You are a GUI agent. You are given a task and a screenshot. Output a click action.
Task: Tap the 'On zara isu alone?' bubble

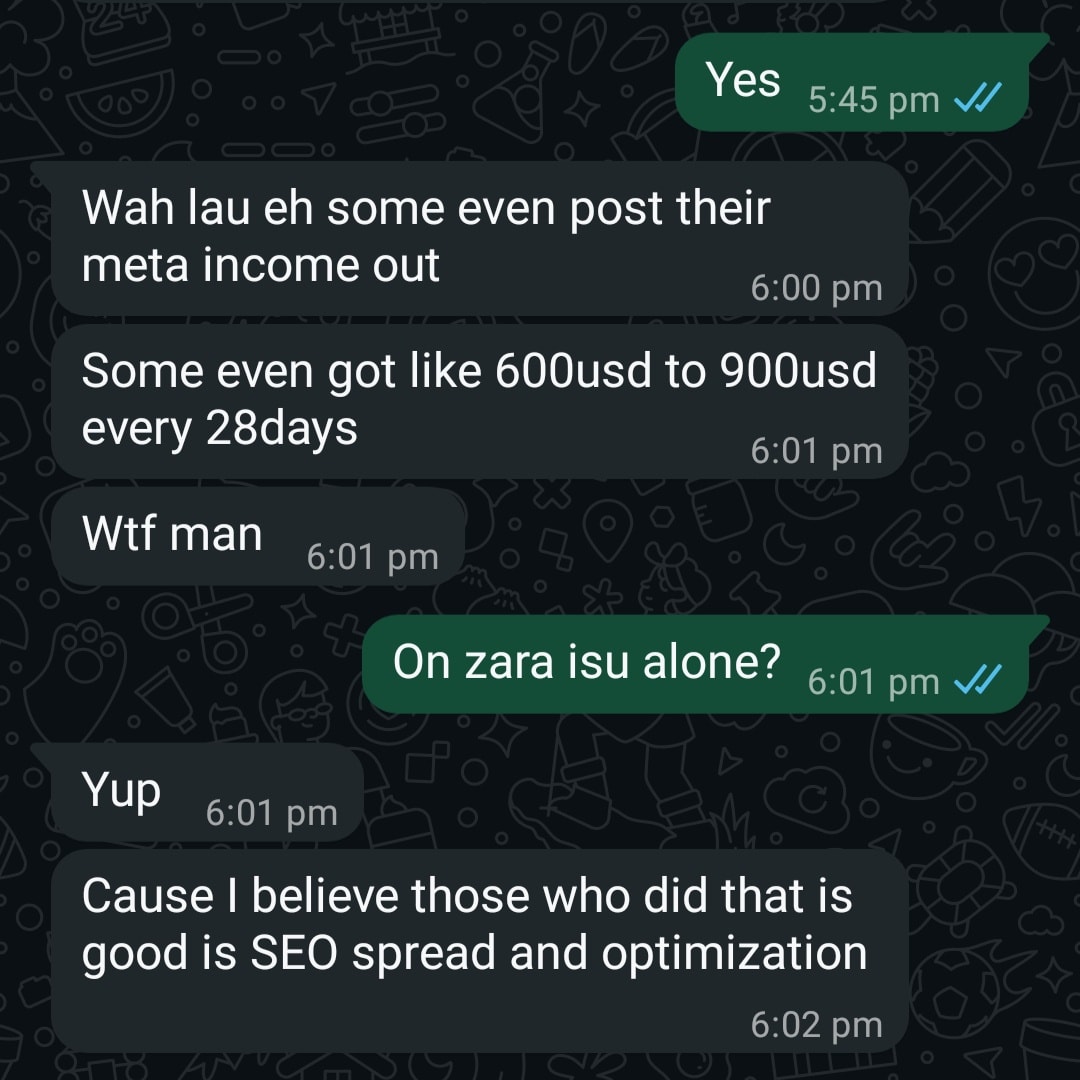pyautogui.click(x=696, y=664)
